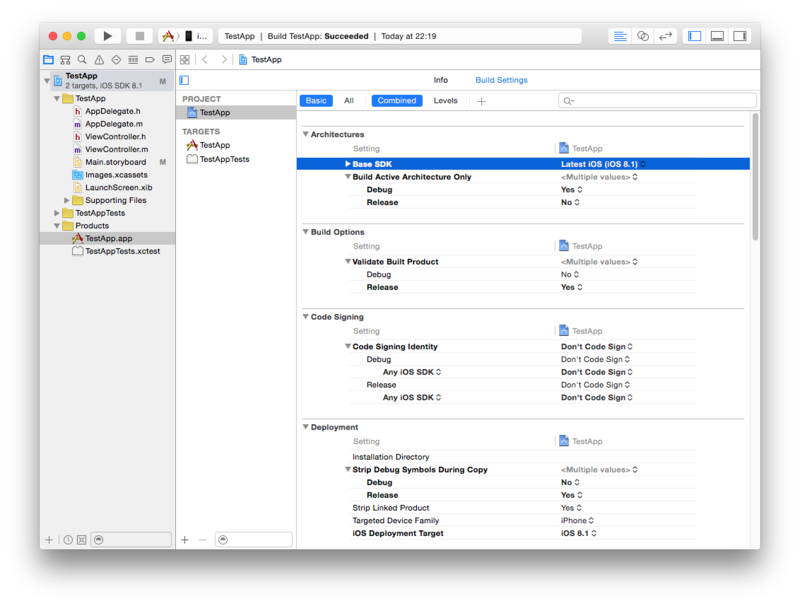Viewport: 800px width, 606px height.
Task: Open Main.storyboard file
Action: click(115, 162)
